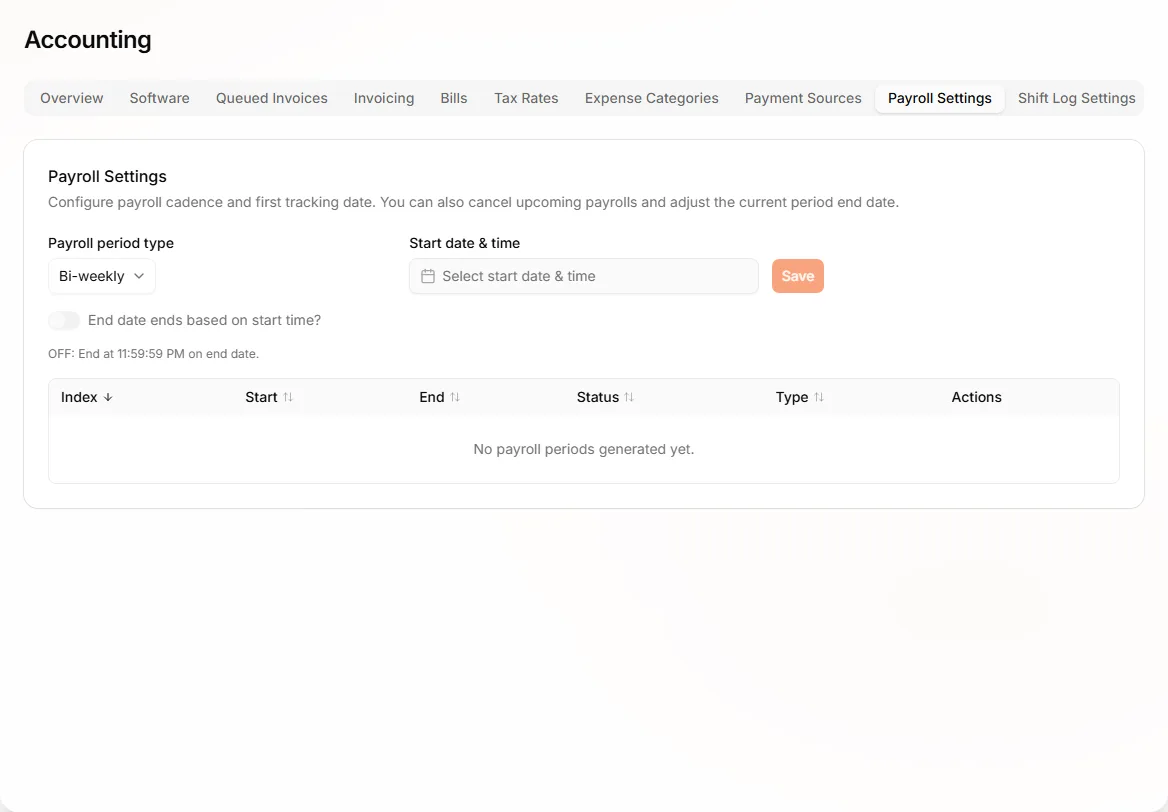Click the Accounting page heading

(88, 39)
